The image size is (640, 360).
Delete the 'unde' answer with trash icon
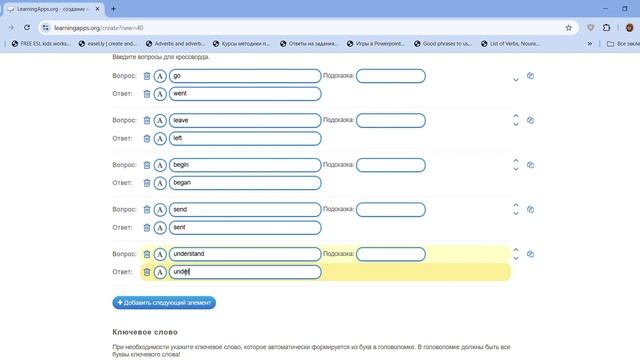click(x=147, y=272)
